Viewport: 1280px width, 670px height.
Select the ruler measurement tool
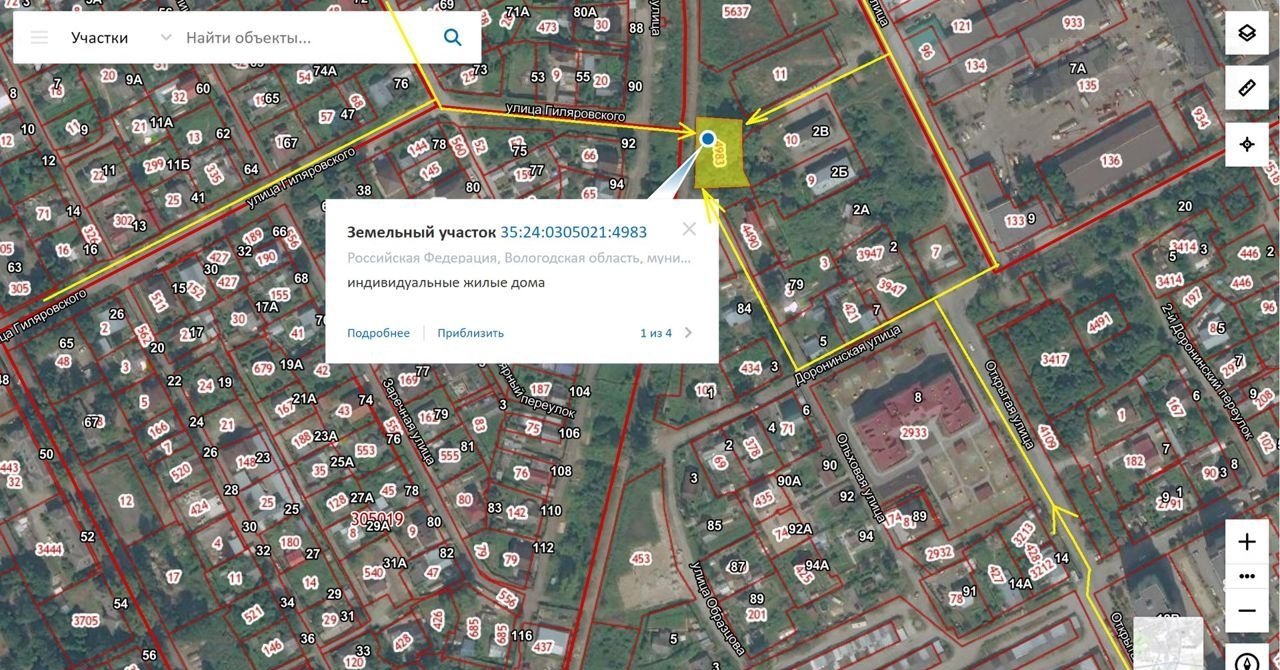(x=1246, y=88)
